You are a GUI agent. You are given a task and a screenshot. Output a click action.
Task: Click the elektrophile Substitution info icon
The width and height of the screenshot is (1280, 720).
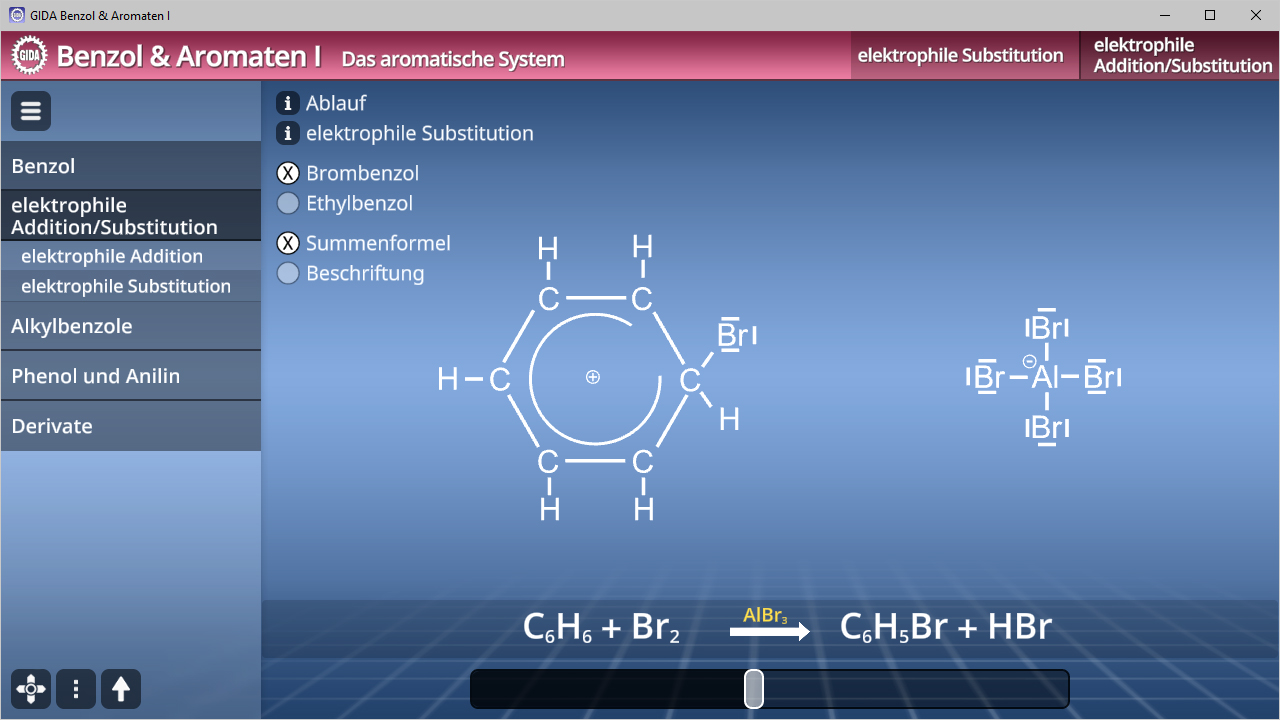(288, 133)
